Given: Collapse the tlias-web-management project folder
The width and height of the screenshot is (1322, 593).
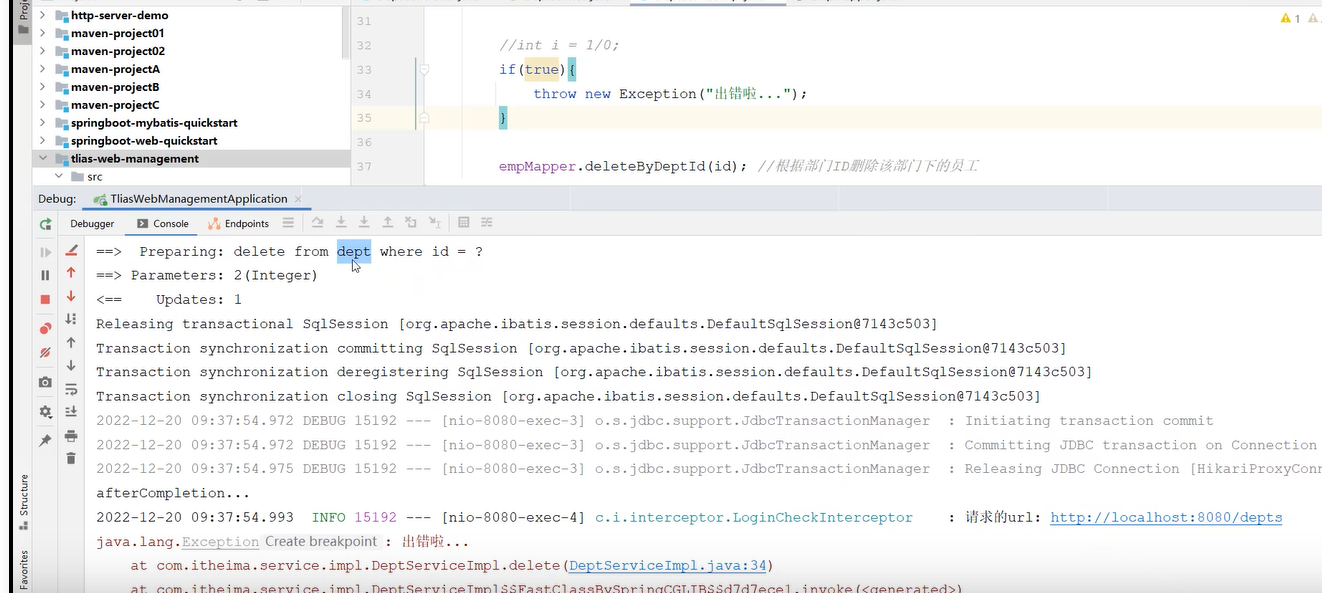Looking at the screenshot, I should pos(42,158).
